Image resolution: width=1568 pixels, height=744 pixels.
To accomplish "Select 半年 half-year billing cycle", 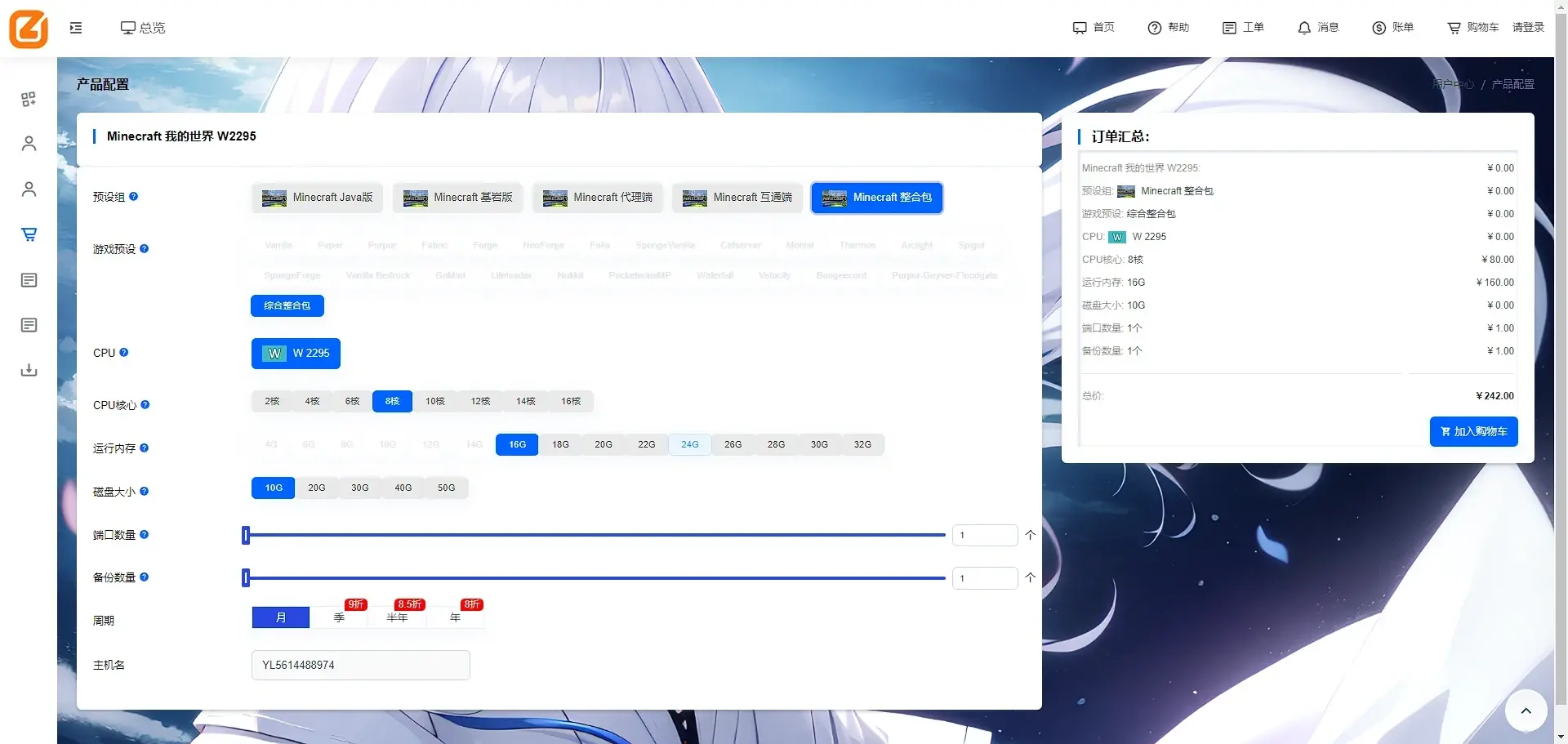I will (397, 617).
